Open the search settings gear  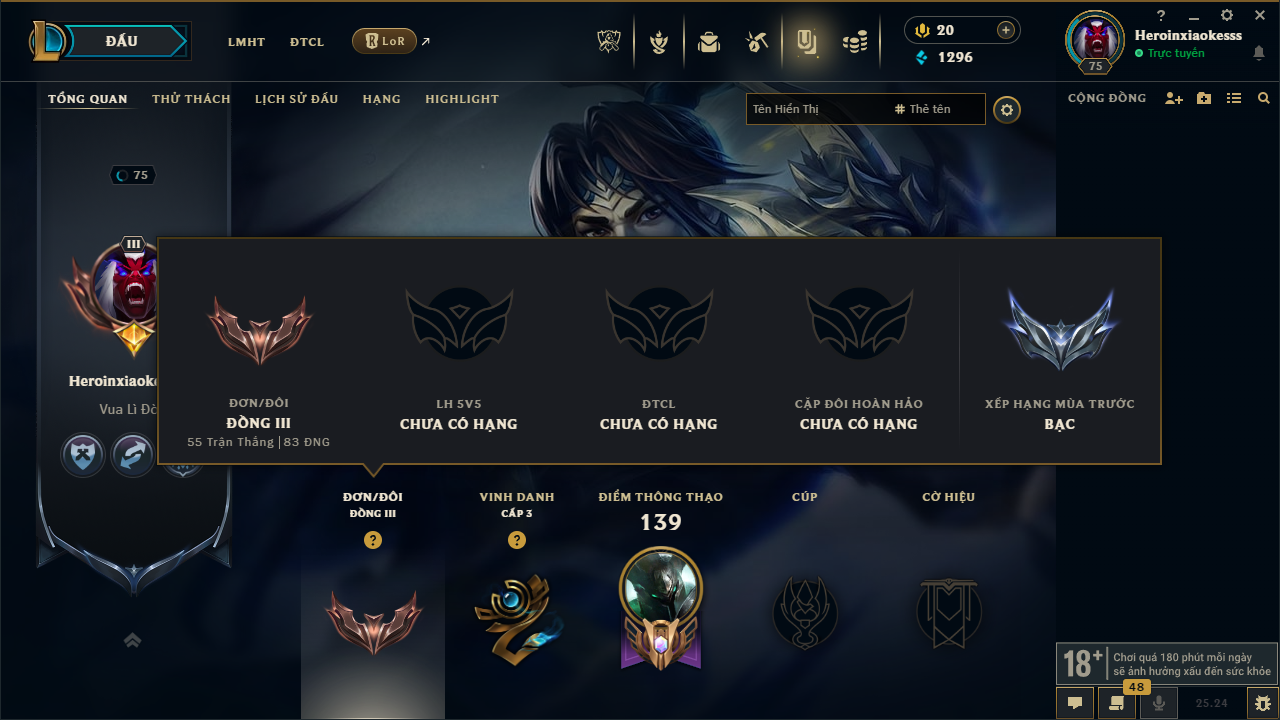pyautogui.click(x=1007, y=110)
